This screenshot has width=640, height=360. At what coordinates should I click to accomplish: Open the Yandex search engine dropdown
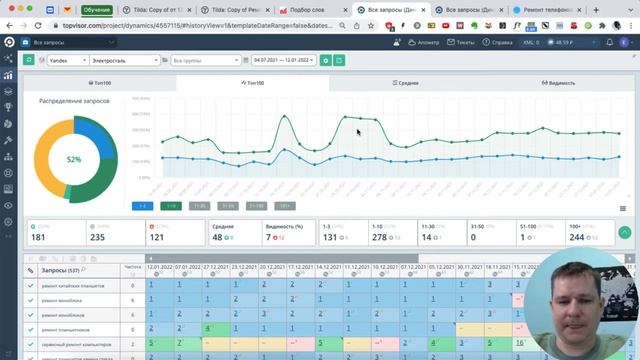click(67, 60)
